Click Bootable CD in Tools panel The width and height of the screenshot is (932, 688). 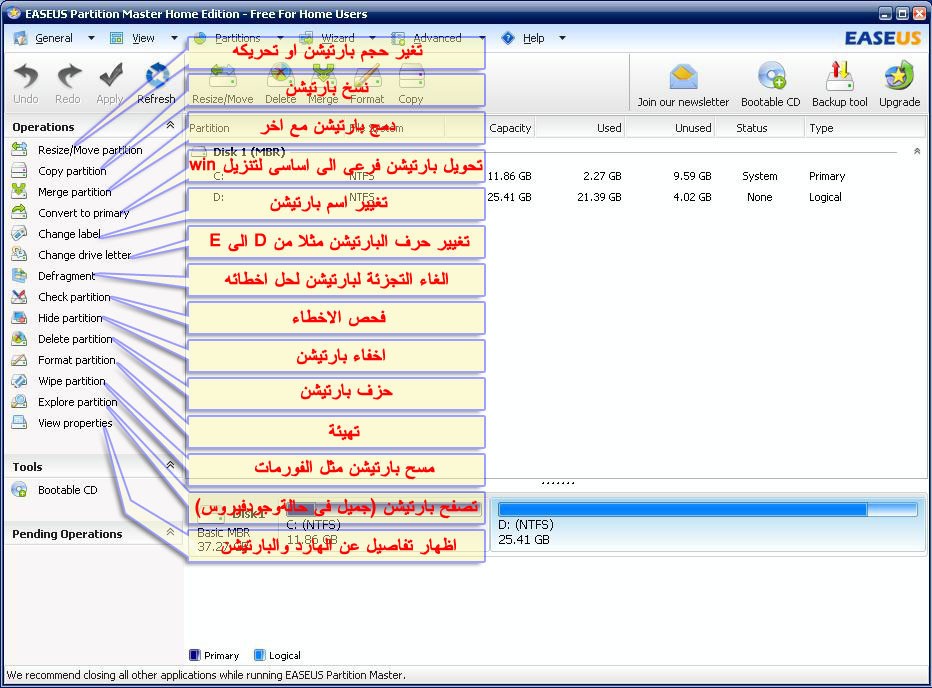pyautogui.click(x=67, y=490)
